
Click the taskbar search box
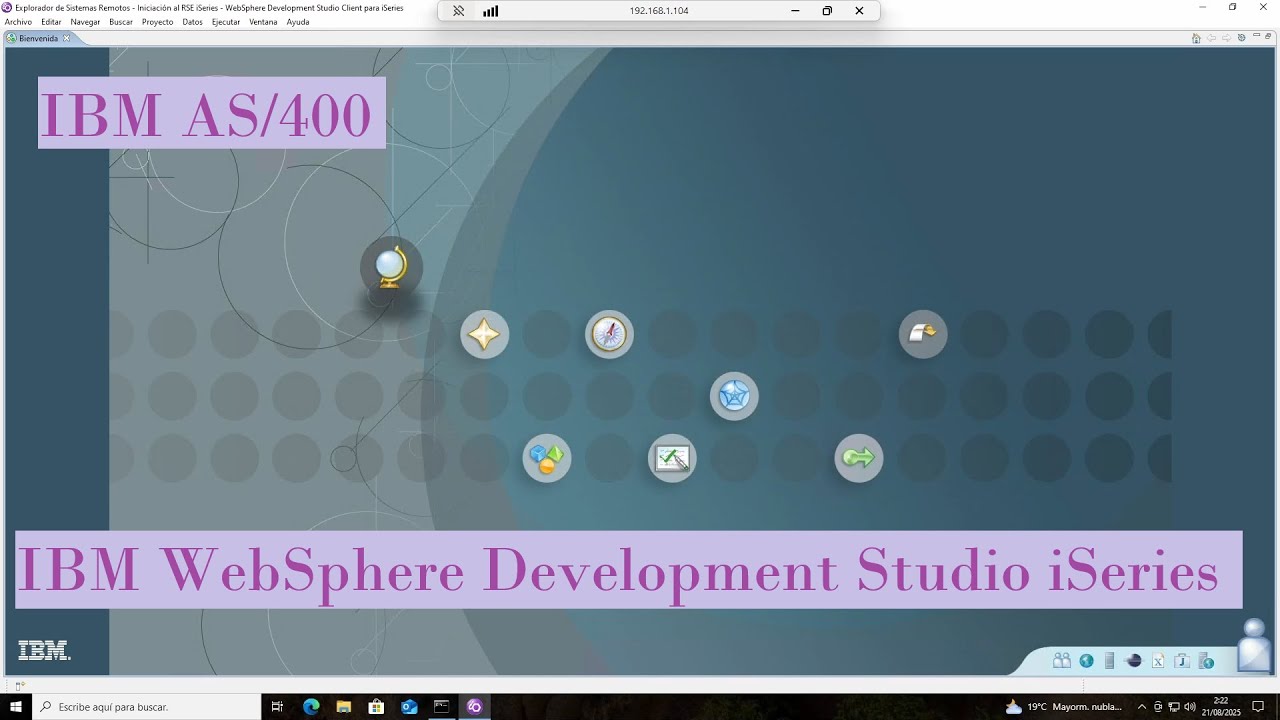click(146, 707)
